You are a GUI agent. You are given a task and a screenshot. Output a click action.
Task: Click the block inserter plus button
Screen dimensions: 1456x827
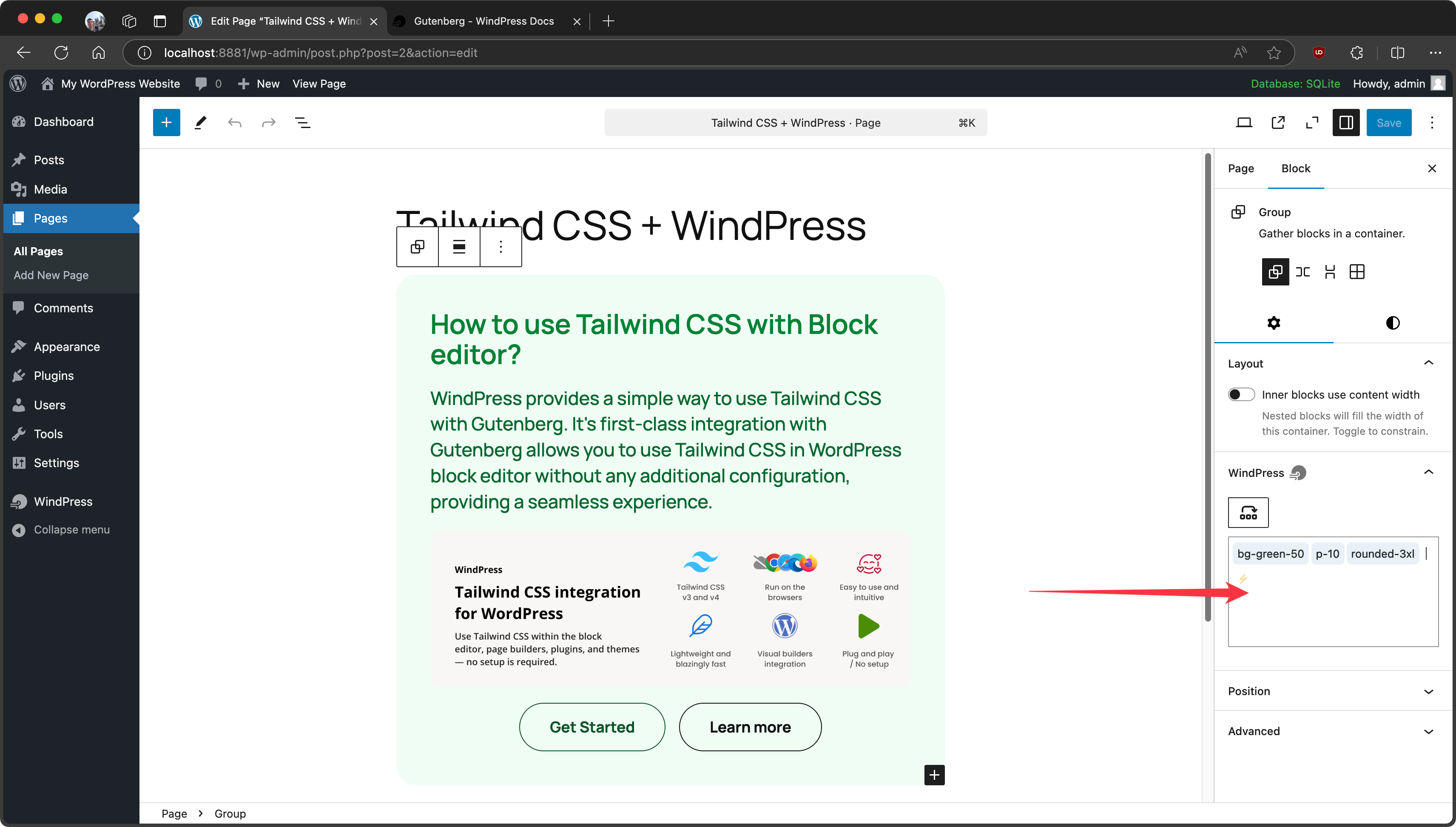pos(166,123)
